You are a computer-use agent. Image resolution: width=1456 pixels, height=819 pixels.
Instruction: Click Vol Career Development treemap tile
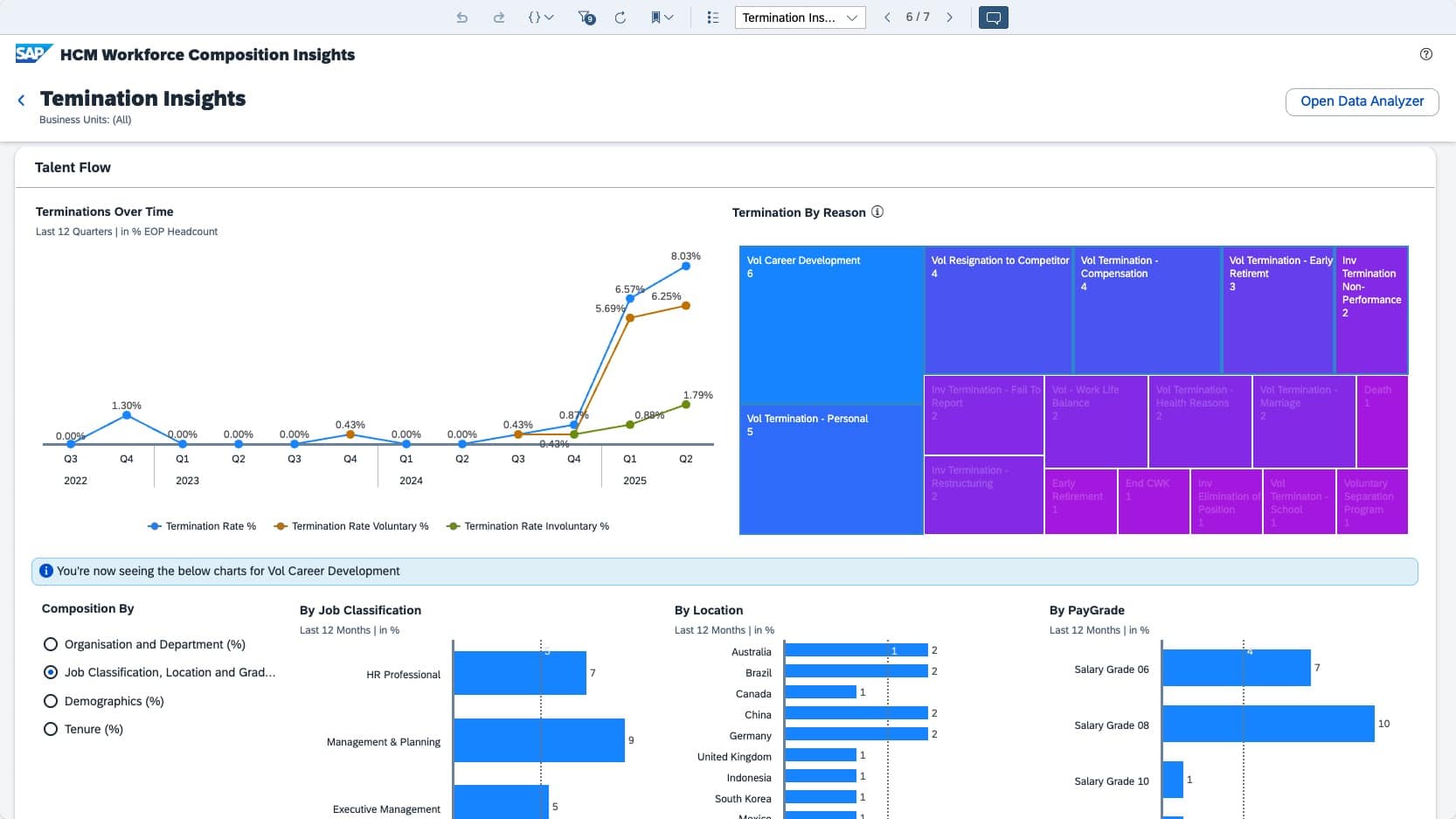(x=831, y=325)
